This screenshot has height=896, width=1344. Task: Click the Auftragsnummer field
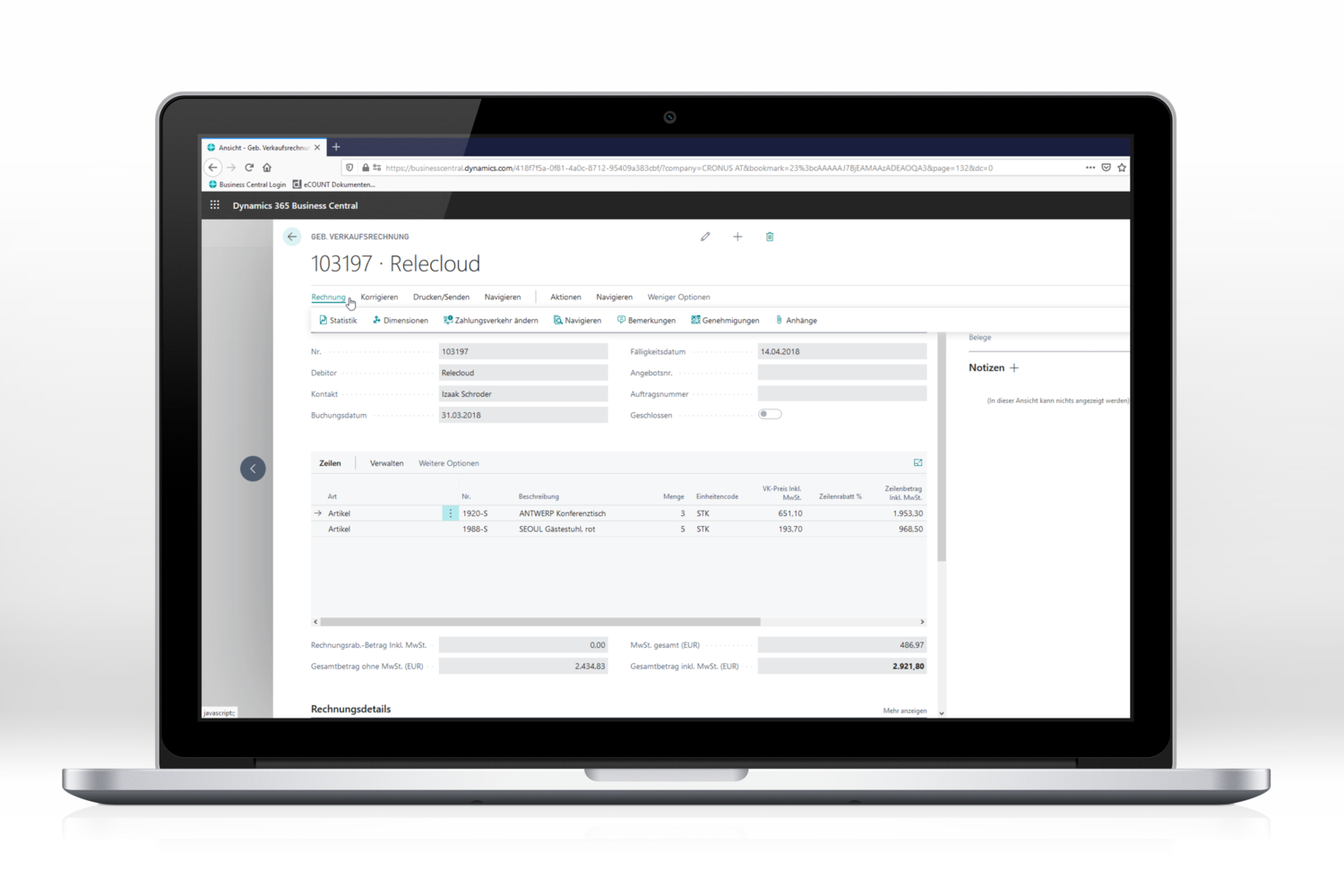coord(842,394)
